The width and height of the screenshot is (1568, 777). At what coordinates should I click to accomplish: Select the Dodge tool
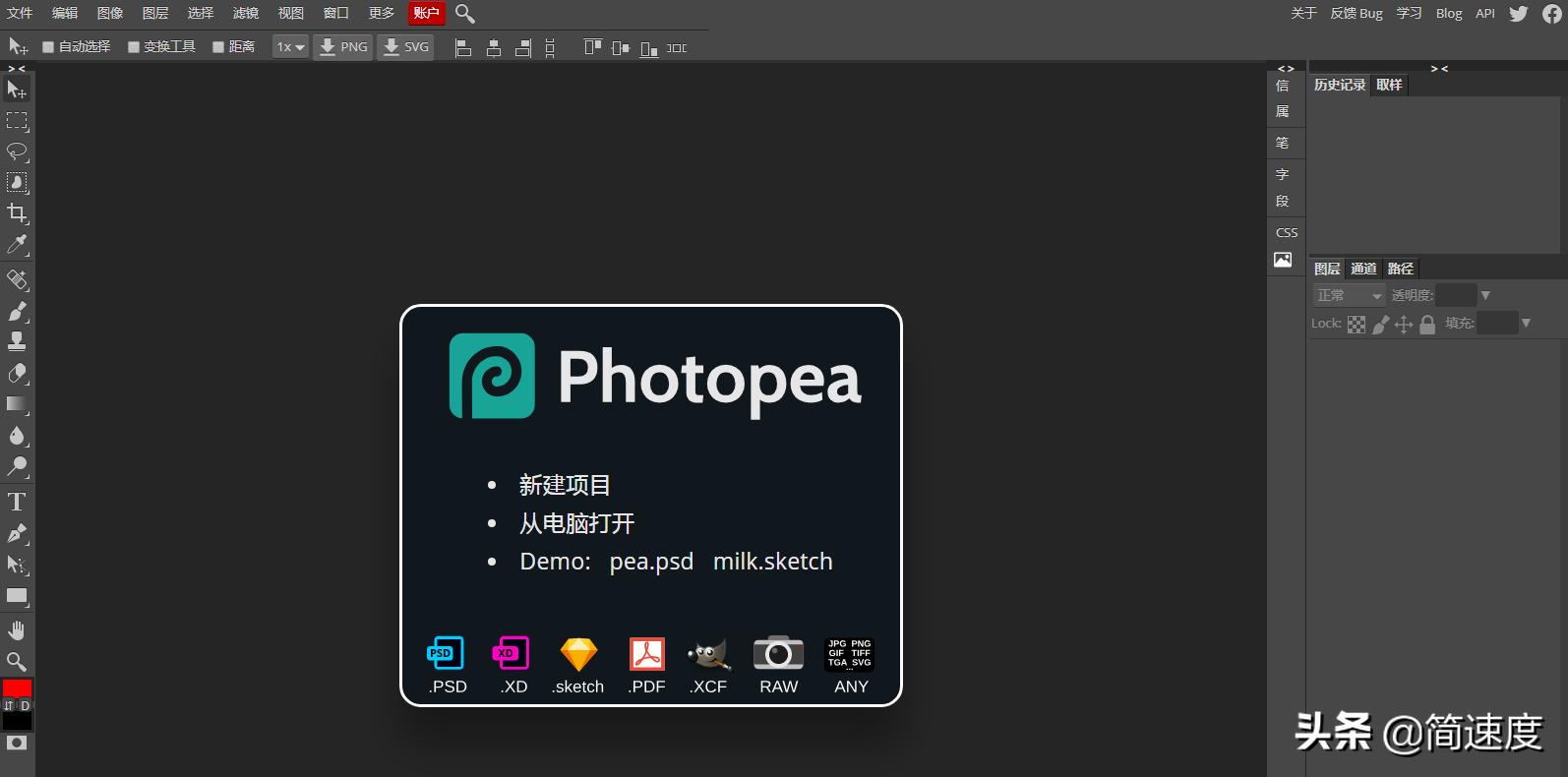[17, 466]
